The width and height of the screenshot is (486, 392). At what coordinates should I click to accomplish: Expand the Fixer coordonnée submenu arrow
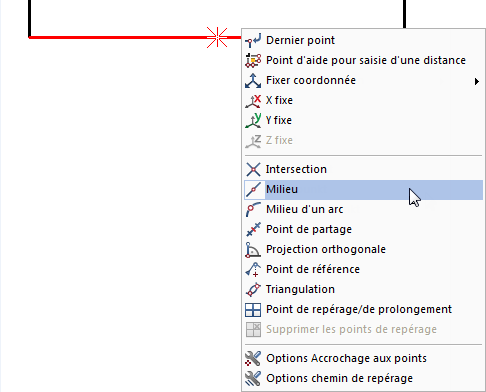[477, 81]
